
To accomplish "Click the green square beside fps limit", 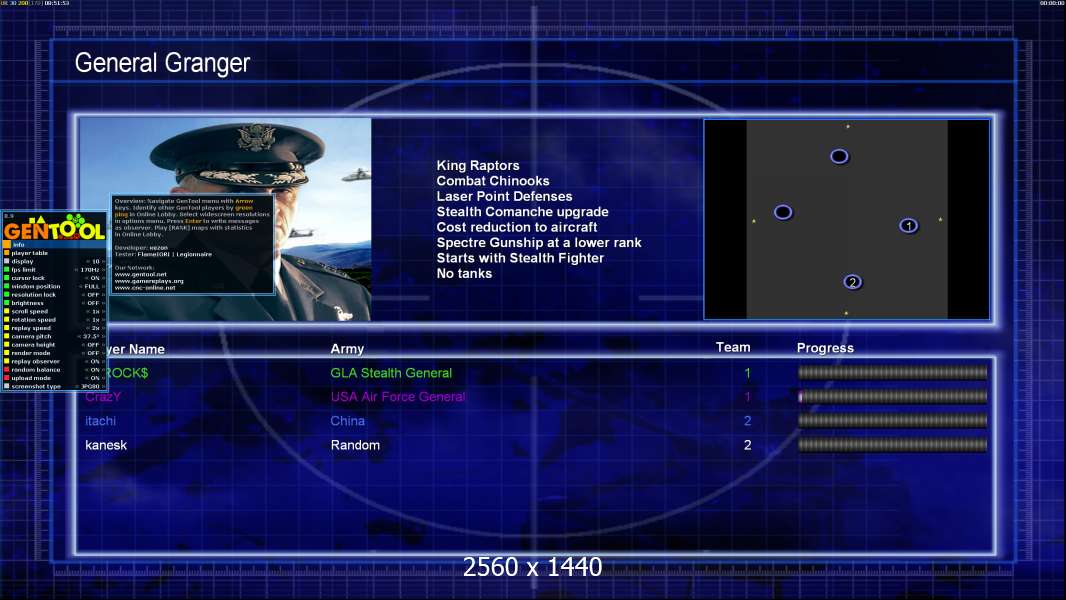I will [x=7, y=270].
